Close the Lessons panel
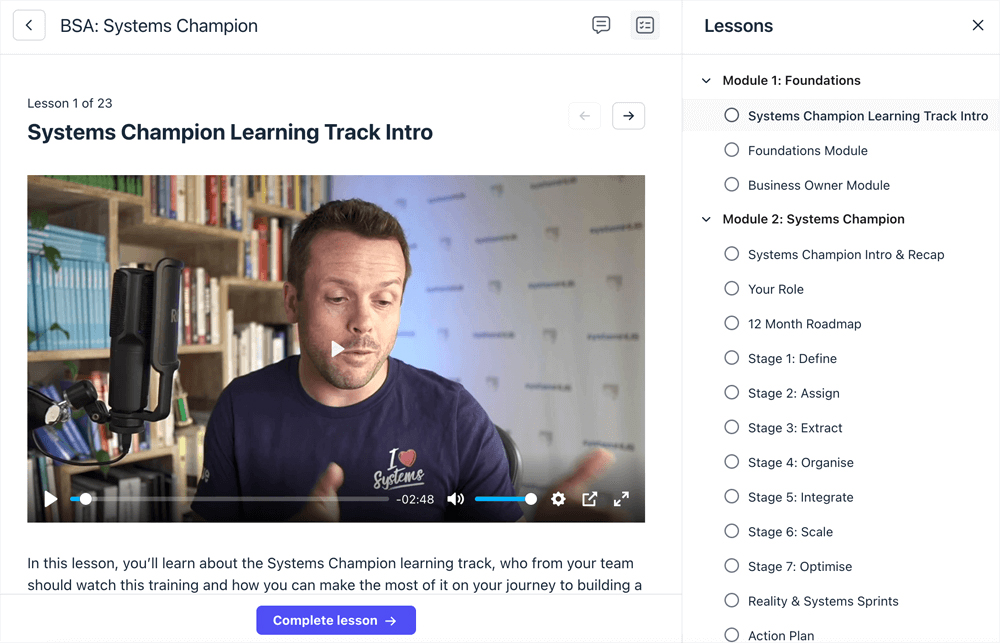The height and width of the screenshot is (643, 1000). click(978, 25)
